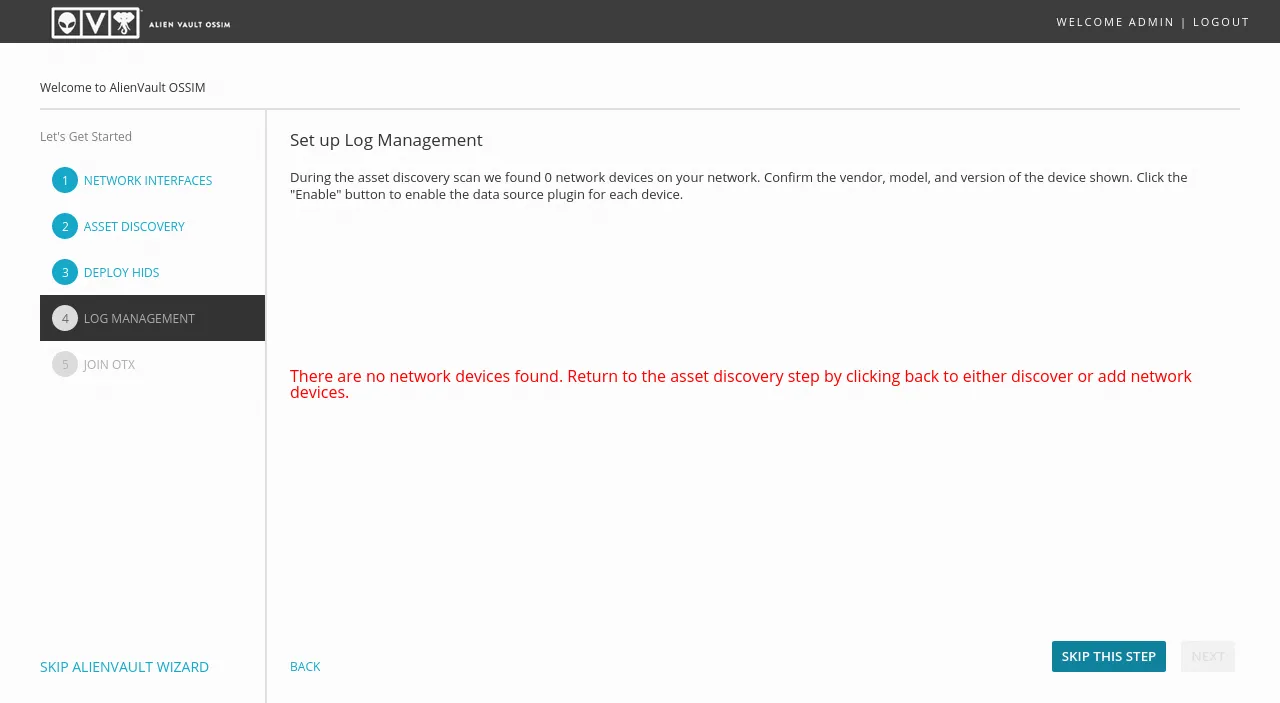Click the step 5 number circle

click(x=65, y=364)
